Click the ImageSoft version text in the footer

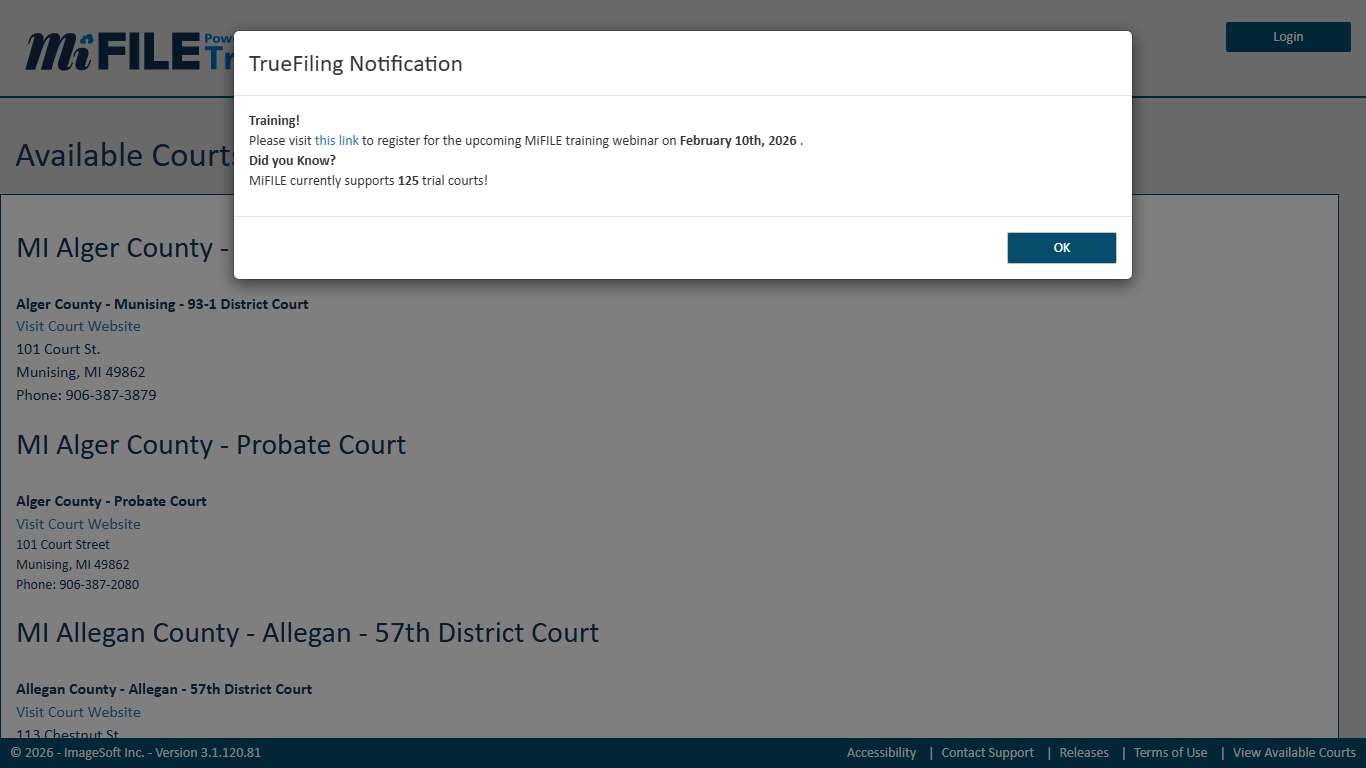[136, 753]
